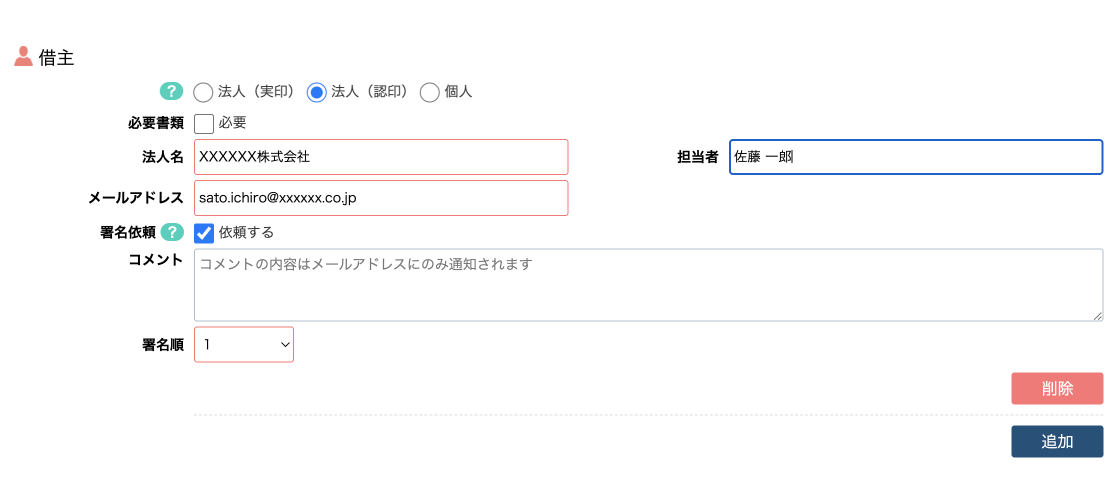Click the comment box resize handle

click(x=1097, y=315)
